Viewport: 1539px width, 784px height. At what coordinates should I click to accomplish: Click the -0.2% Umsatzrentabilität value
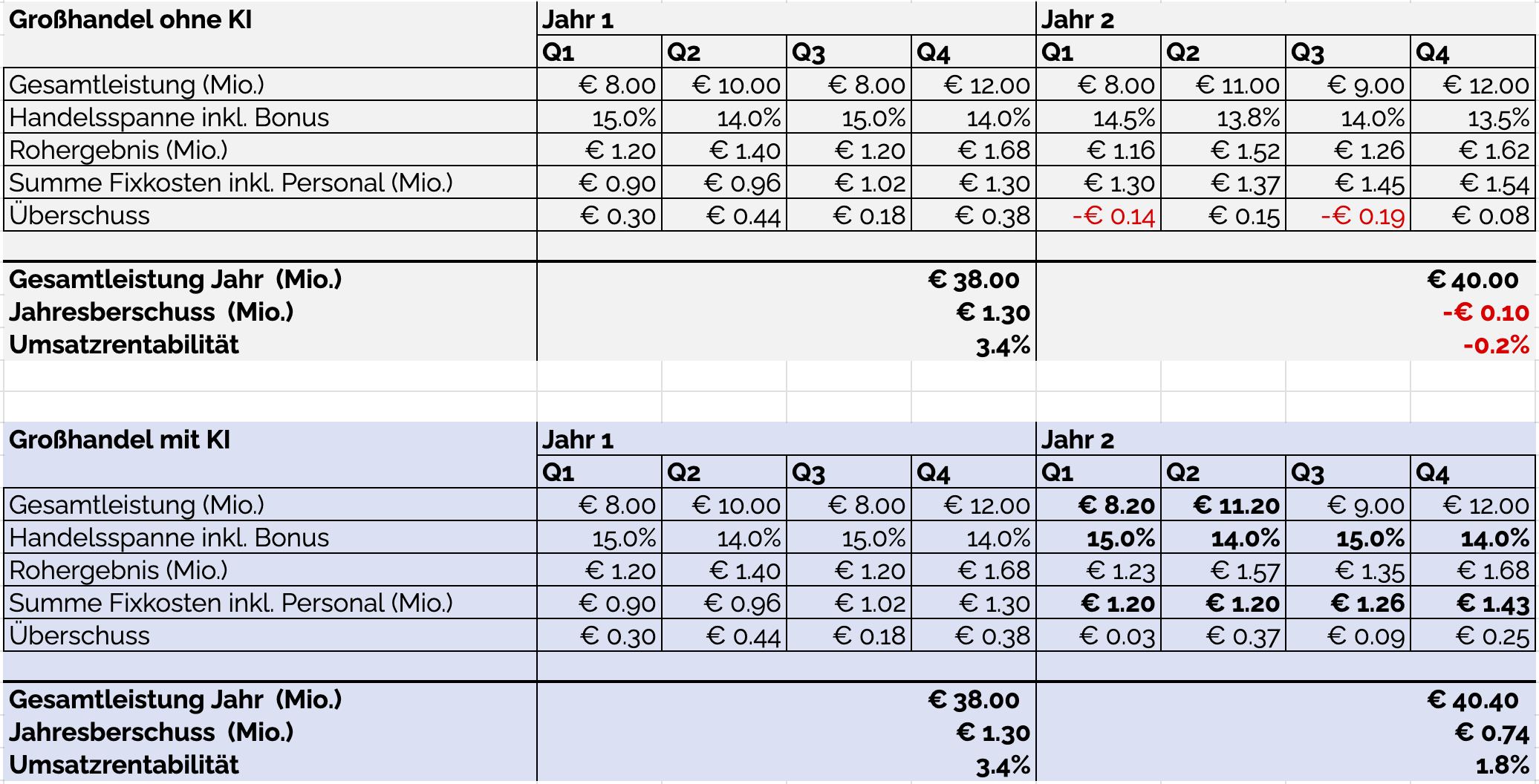[1496, 345]
